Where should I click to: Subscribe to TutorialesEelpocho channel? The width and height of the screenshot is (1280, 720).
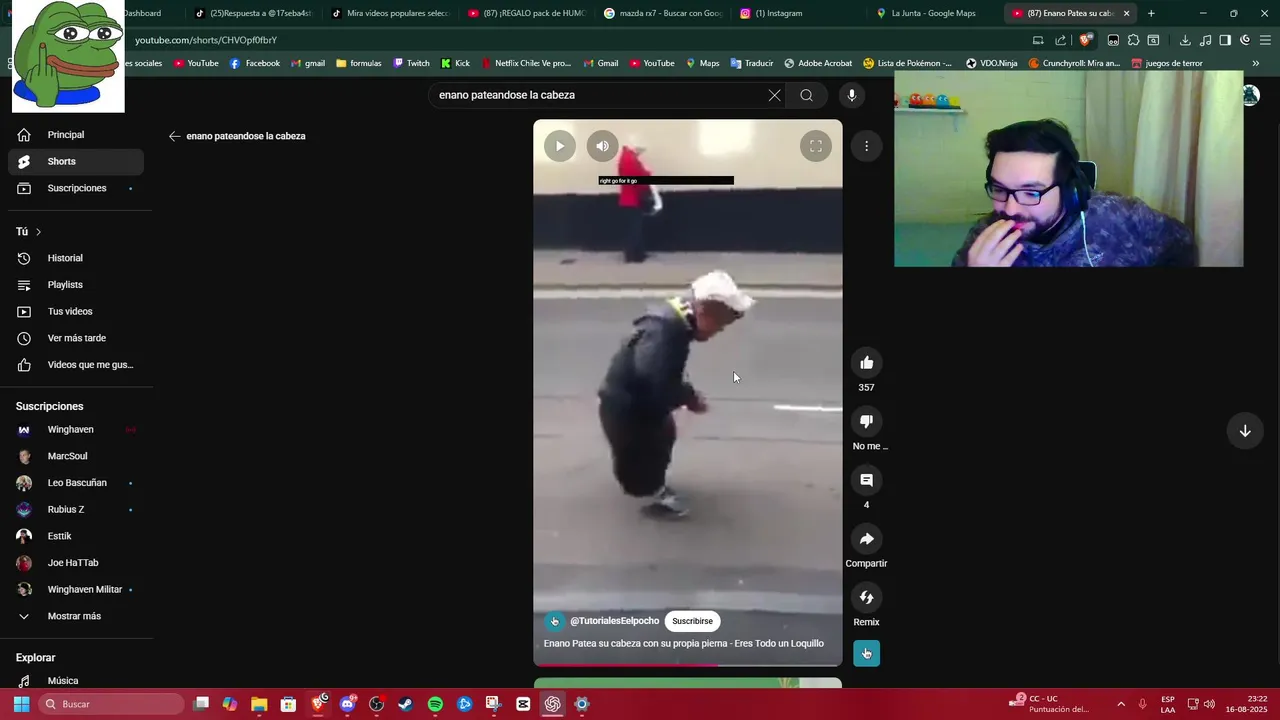tap(692, 621)
